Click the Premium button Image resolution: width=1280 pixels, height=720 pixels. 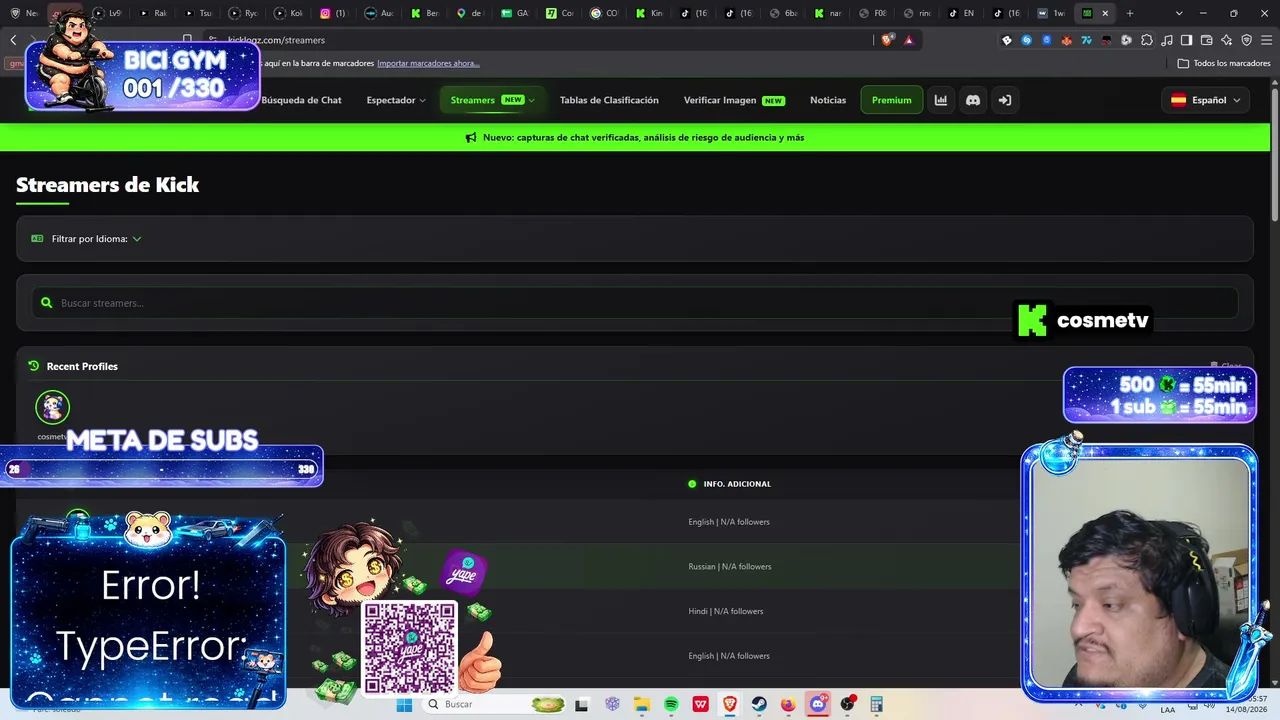(892, 100)
